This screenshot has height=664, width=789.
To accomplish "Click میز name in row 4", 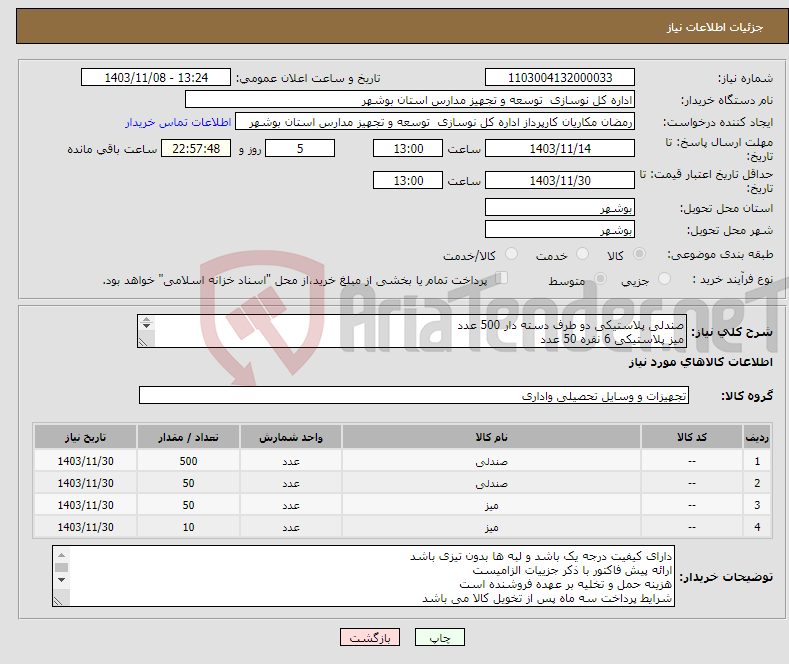I will pyautogui.click(x=491, y=528).
